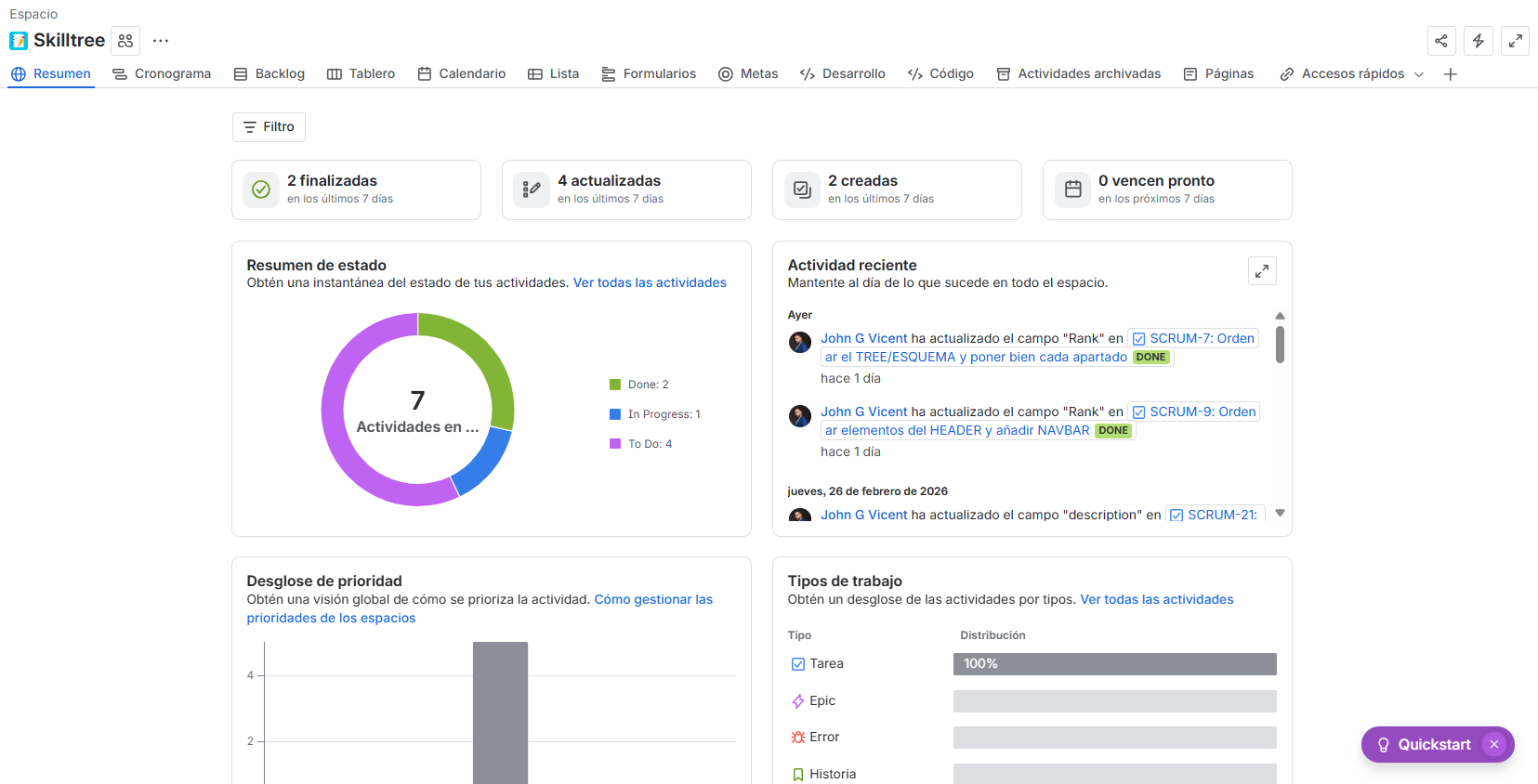Open the Filtro button

pos(269,127)
